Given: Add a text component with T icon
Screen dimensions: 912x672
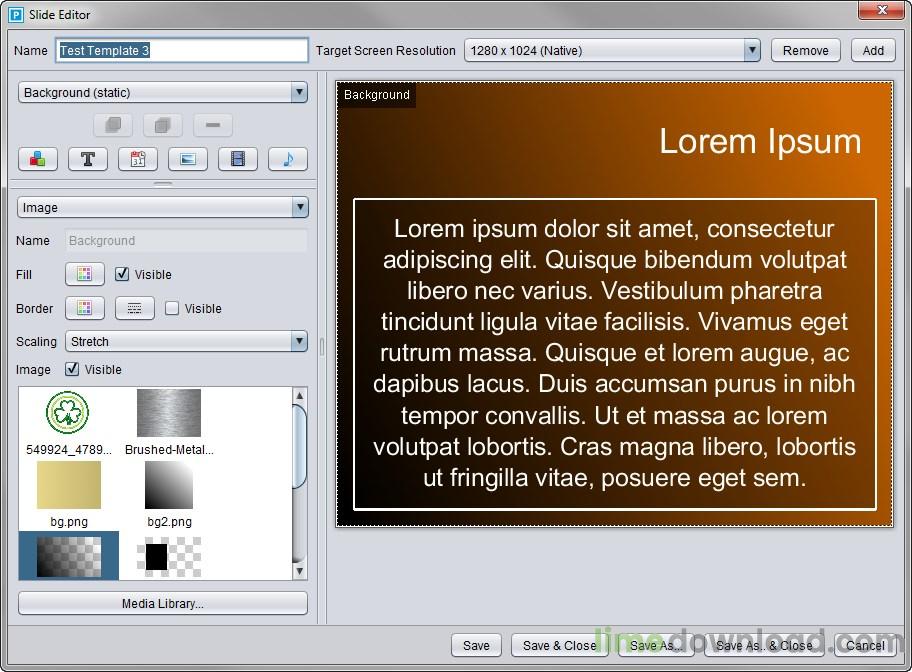Looking at the screenshot, I should point(88,159).
